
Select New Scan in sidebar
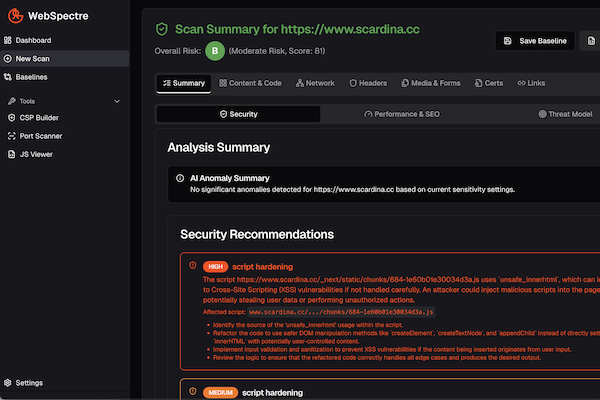65,59
